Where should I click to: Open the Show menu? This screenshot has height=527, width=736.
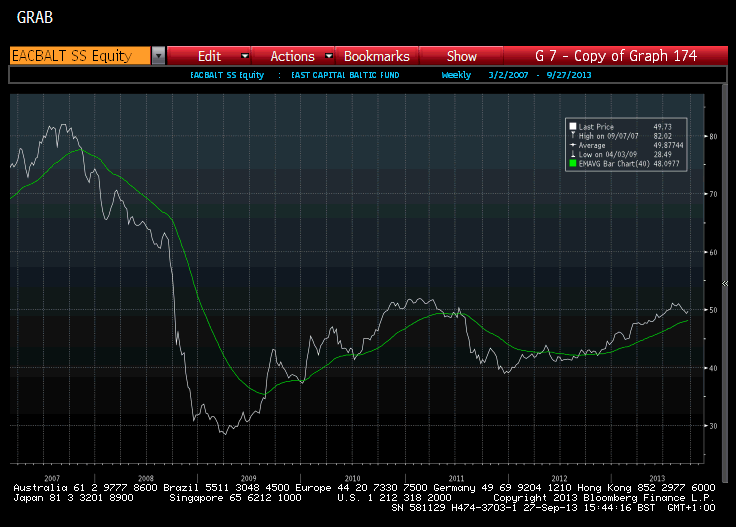point(461,56)
